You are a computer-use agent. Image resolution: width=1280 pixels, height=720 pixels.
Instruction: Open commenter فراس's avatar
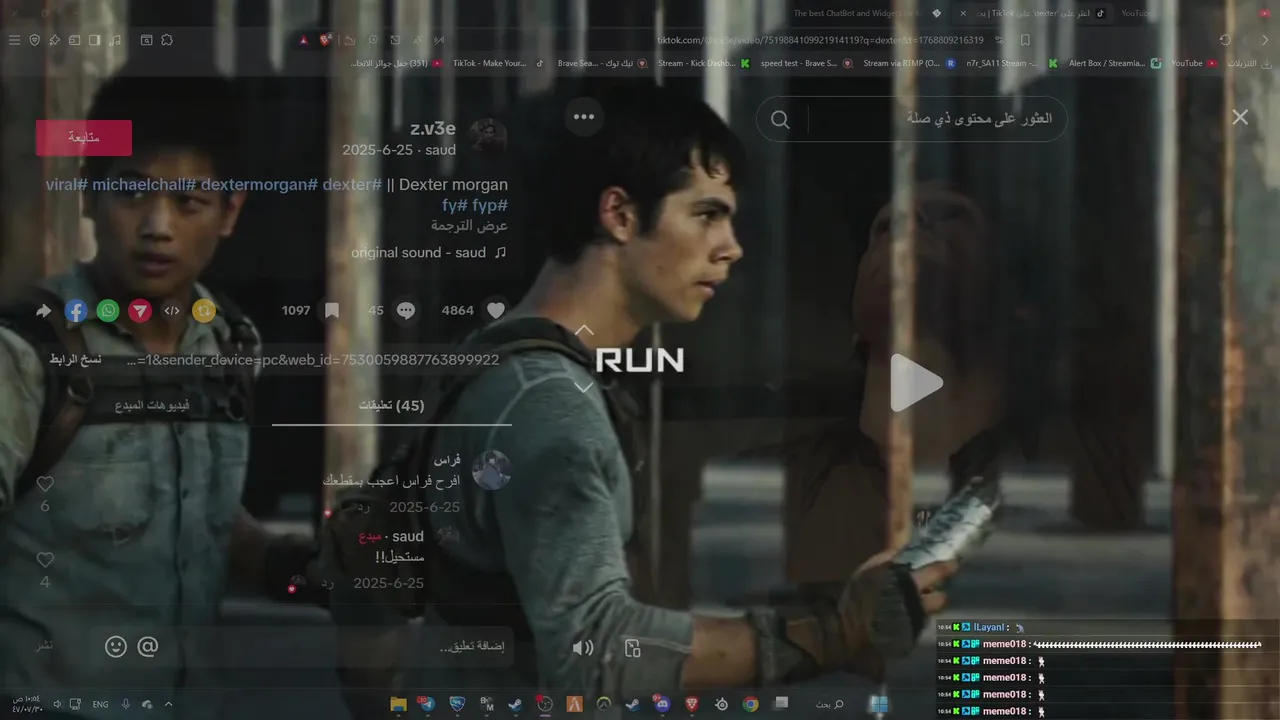pyautogui.click(x=491, y=470)
